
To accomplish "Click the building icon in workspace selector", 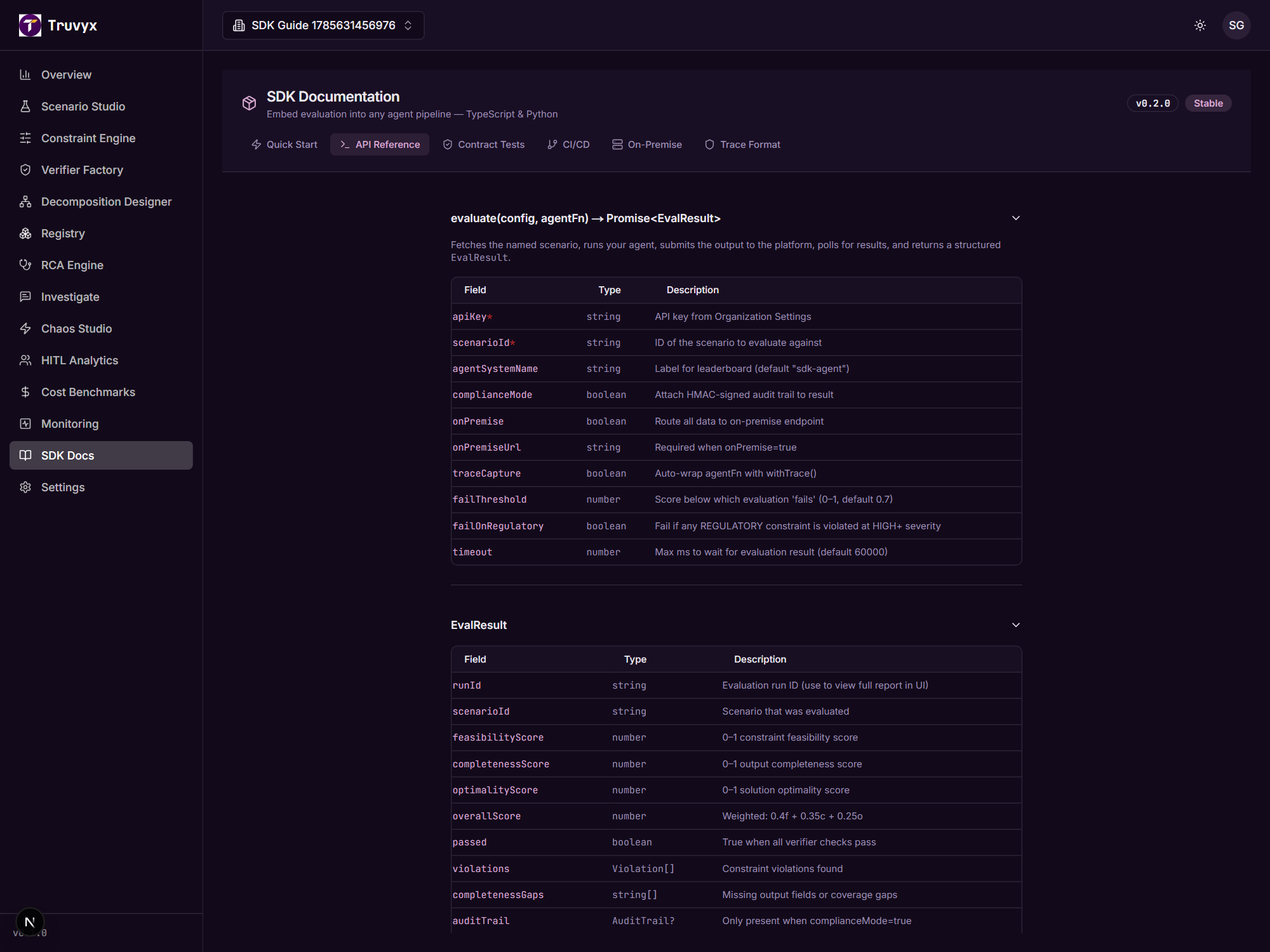I will point(239,25).
